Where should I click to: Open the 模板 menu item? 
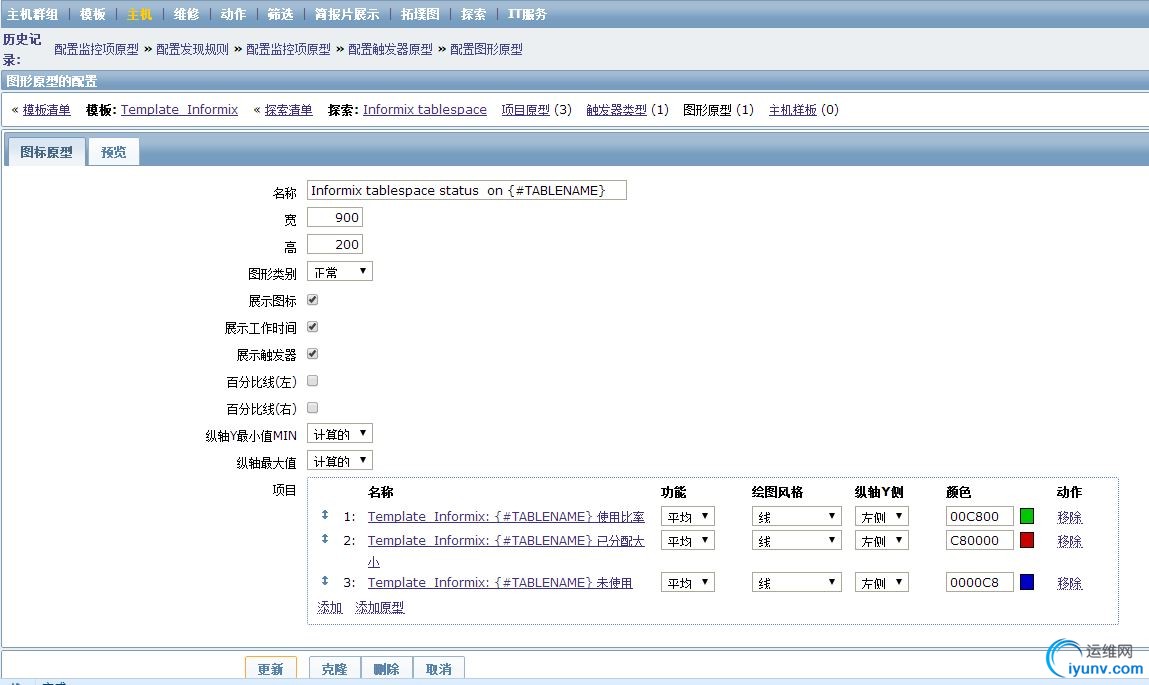(92, 14)
